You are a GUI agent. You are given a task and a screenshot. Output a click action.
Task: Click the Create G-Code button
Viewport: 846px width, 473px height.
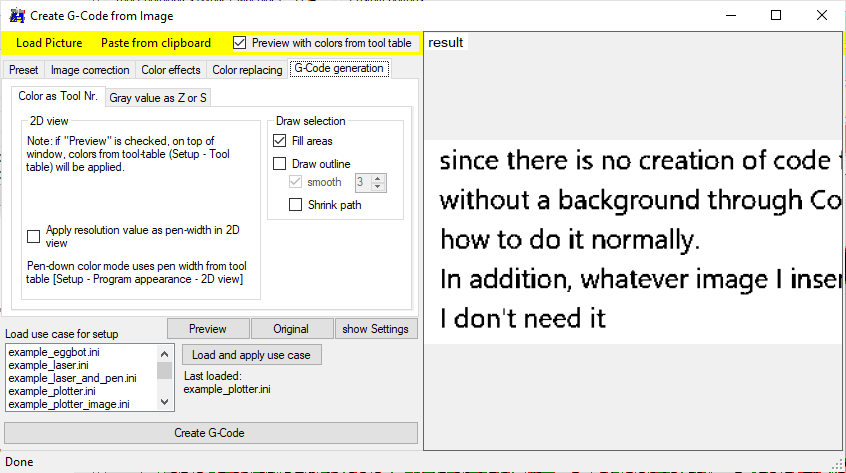click(210, 433)
